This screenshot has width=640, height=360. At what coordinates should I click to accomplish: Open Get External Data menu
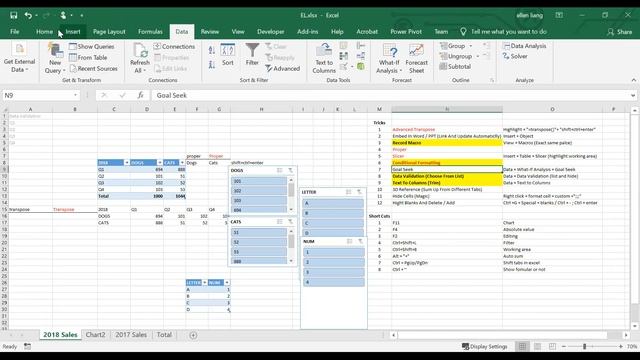(19, 58)
